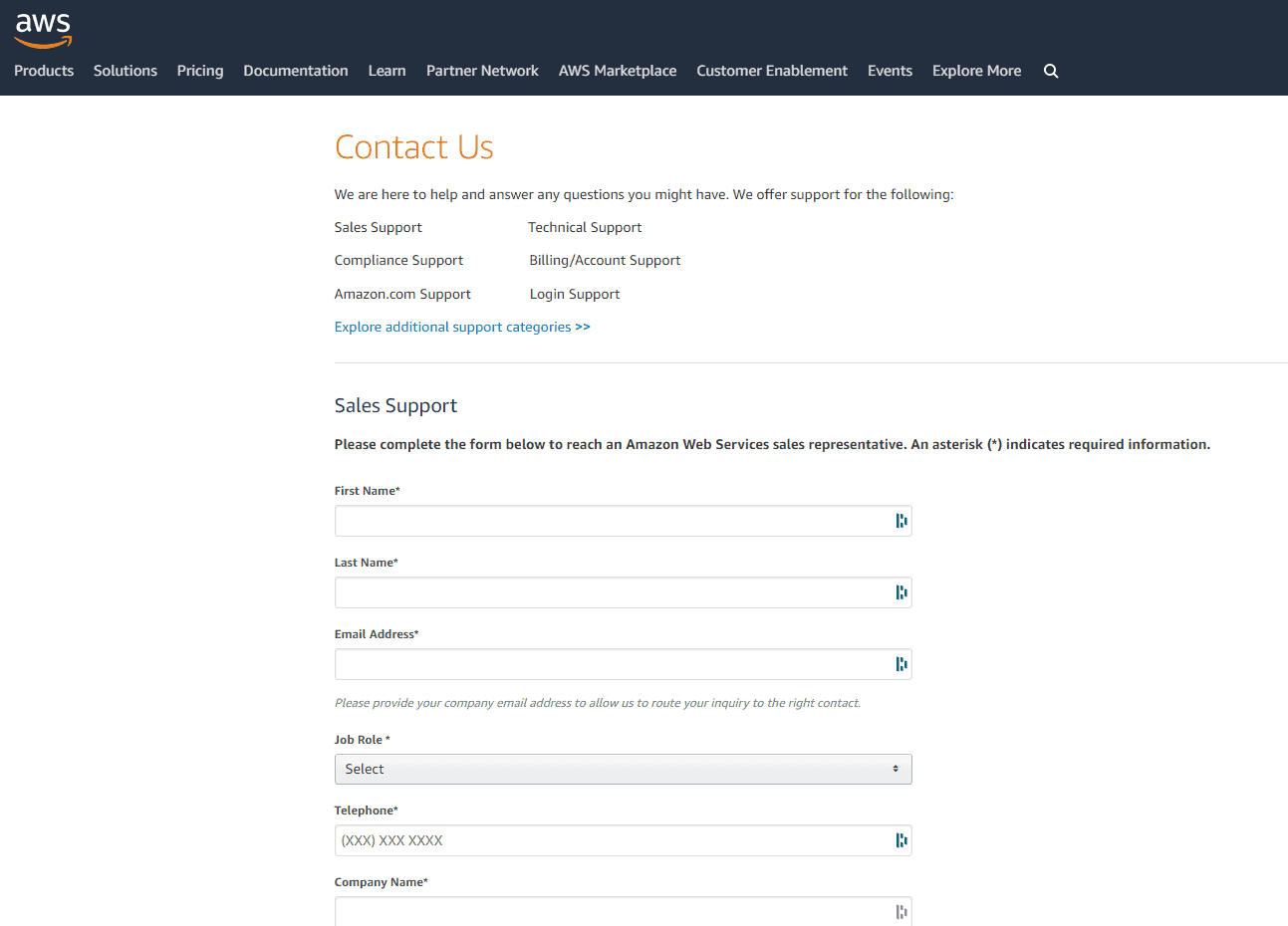Image resolution: width=1288 pixels, height=926 pixels.
Task: Open the Customer Enablement menu
Action: (x=771, y=70)
